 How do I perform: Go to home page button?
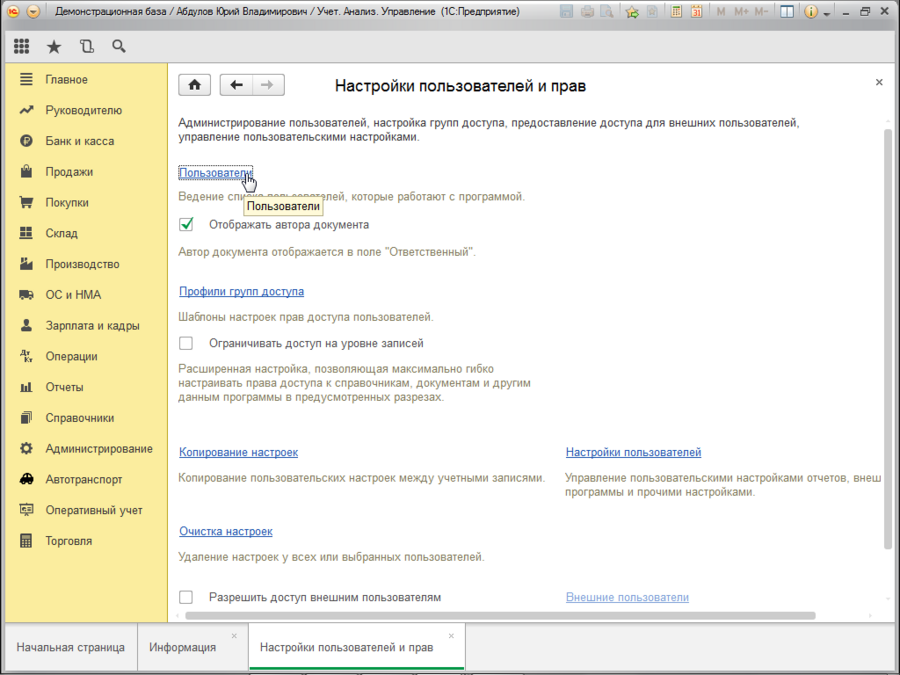pyautogui.click(x=194, y=85)
